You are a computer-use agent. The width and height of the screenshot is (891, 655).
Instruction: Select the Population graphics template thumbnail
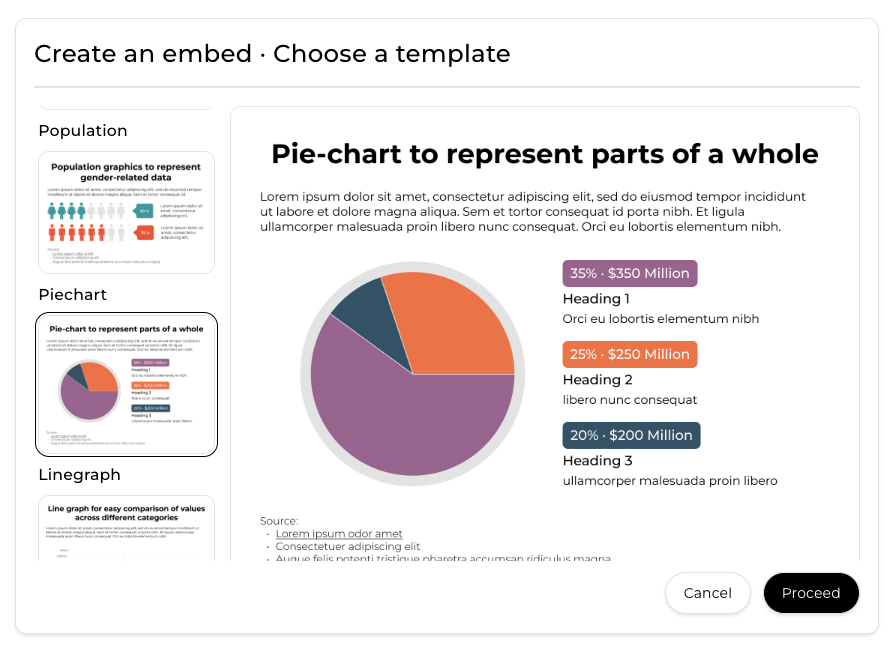pyautogui.click(x=126, y=212)
